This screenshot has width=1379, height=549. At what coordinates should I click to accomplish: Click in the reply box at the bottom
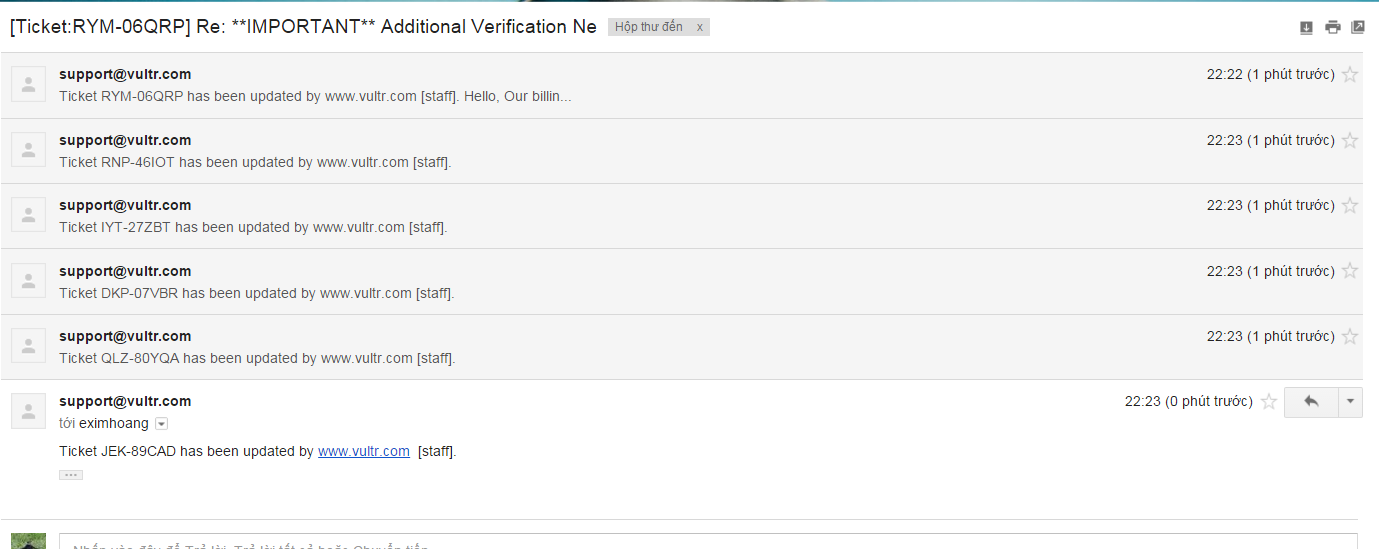click(x=708, y=542)
